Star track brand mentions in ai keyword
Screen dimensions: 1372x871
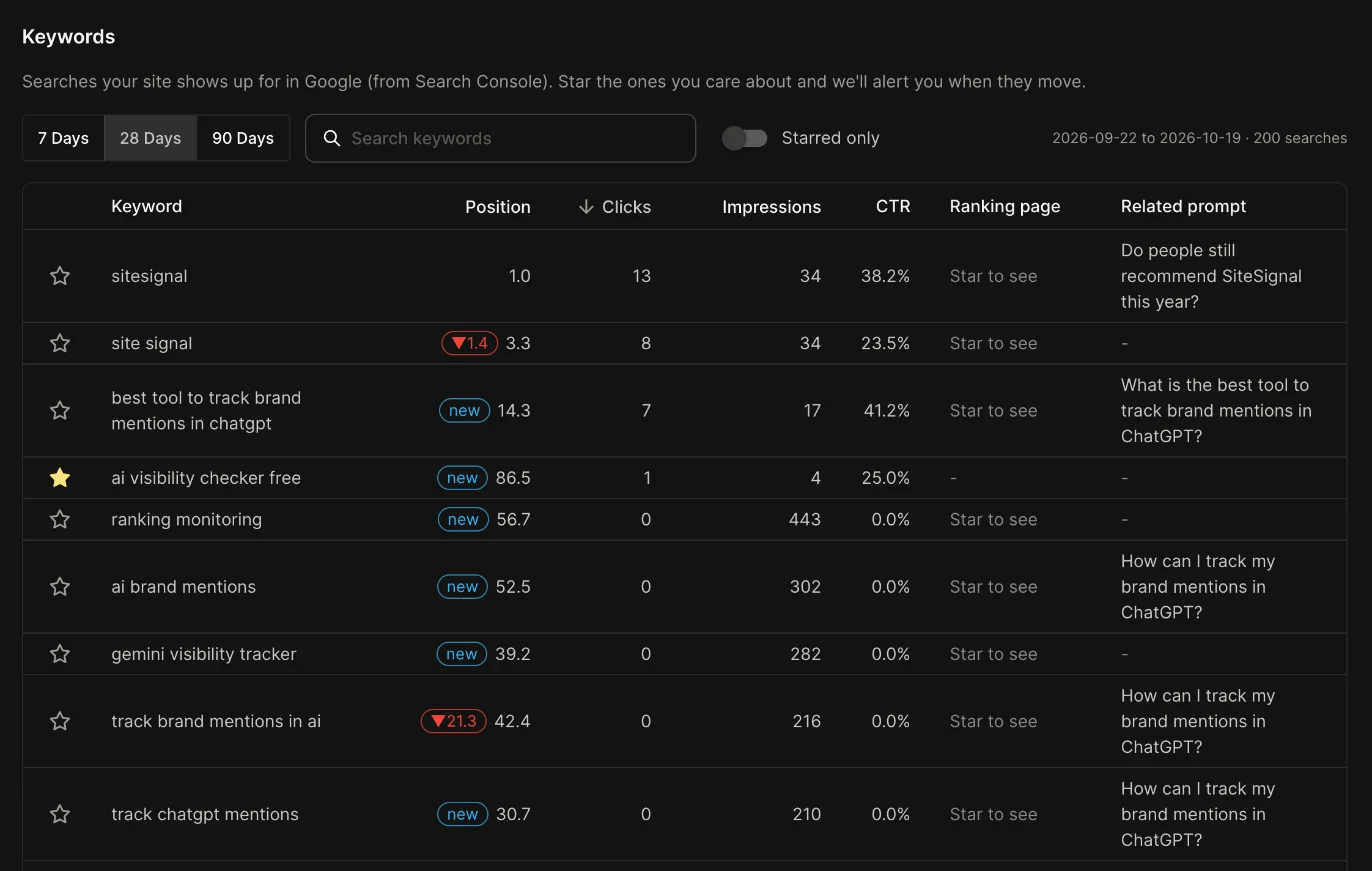(60, 721)
